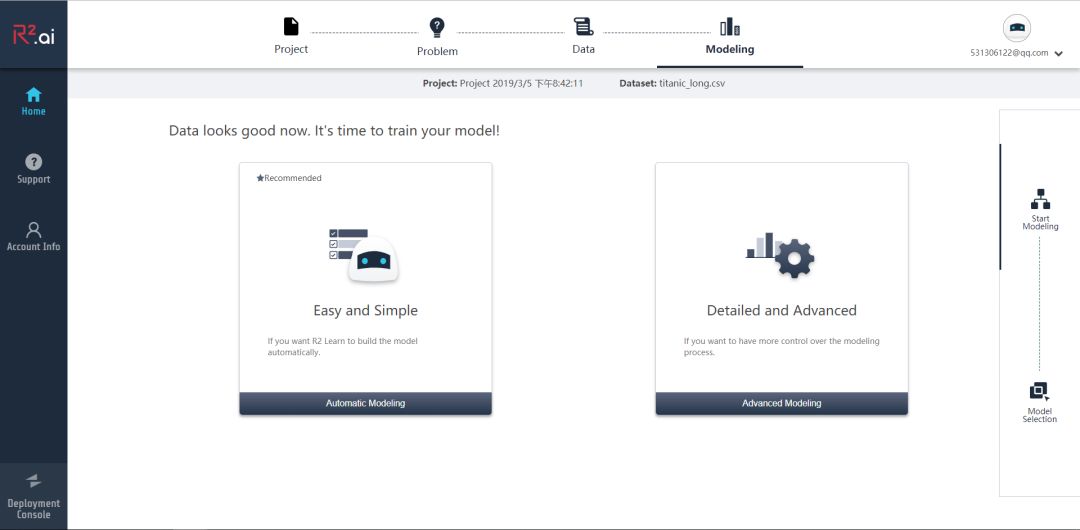Viewport: 1080px width, 530px height.
Task: Click the user avatar robot icon
Action: point(1017,28)
